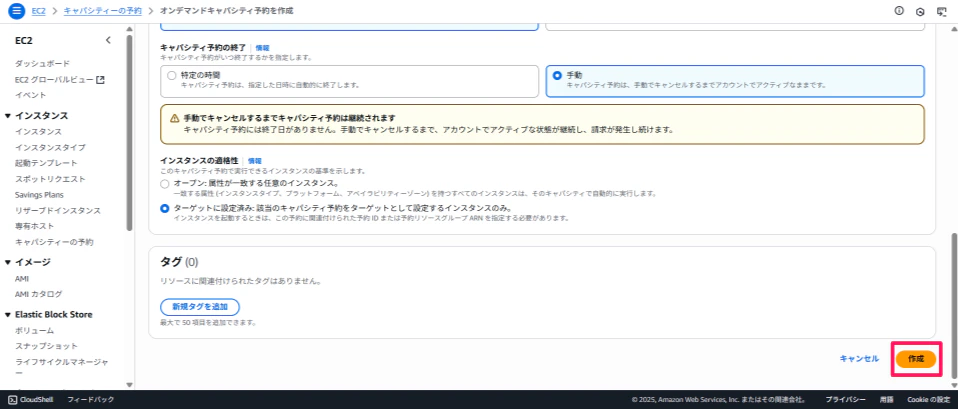This screenshot has width=958, height=409.
Task: Go to EC2 breadcrumb link
Action: 38,11
